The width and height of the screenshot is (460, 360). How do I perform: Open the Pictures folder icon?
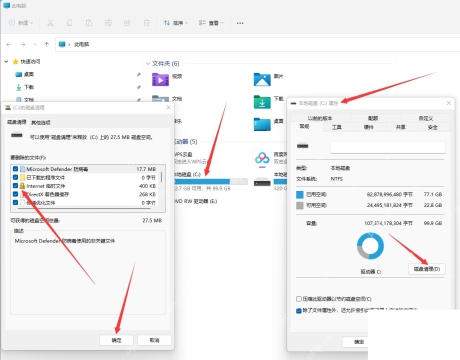262,80
